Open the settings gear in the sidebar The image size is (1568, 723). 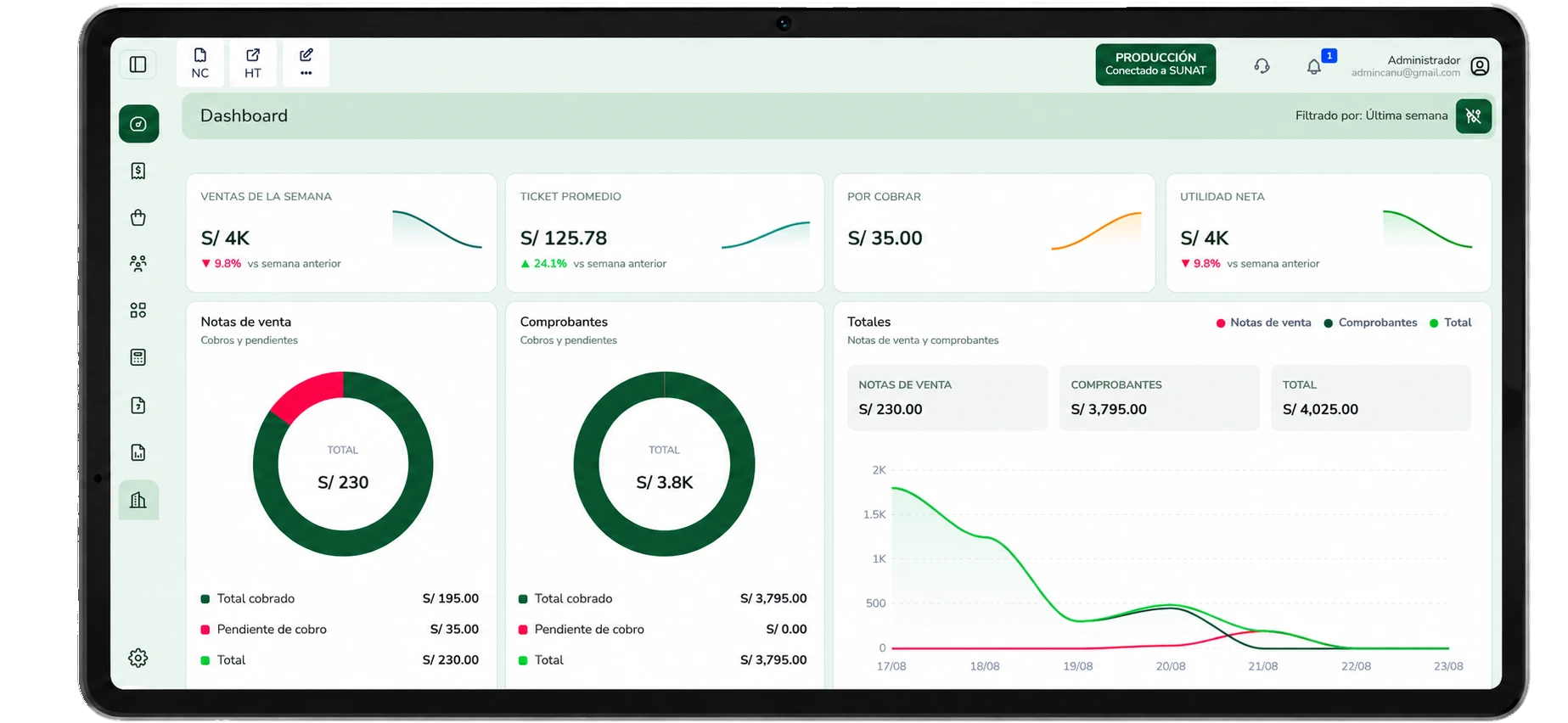coord(138,658)
